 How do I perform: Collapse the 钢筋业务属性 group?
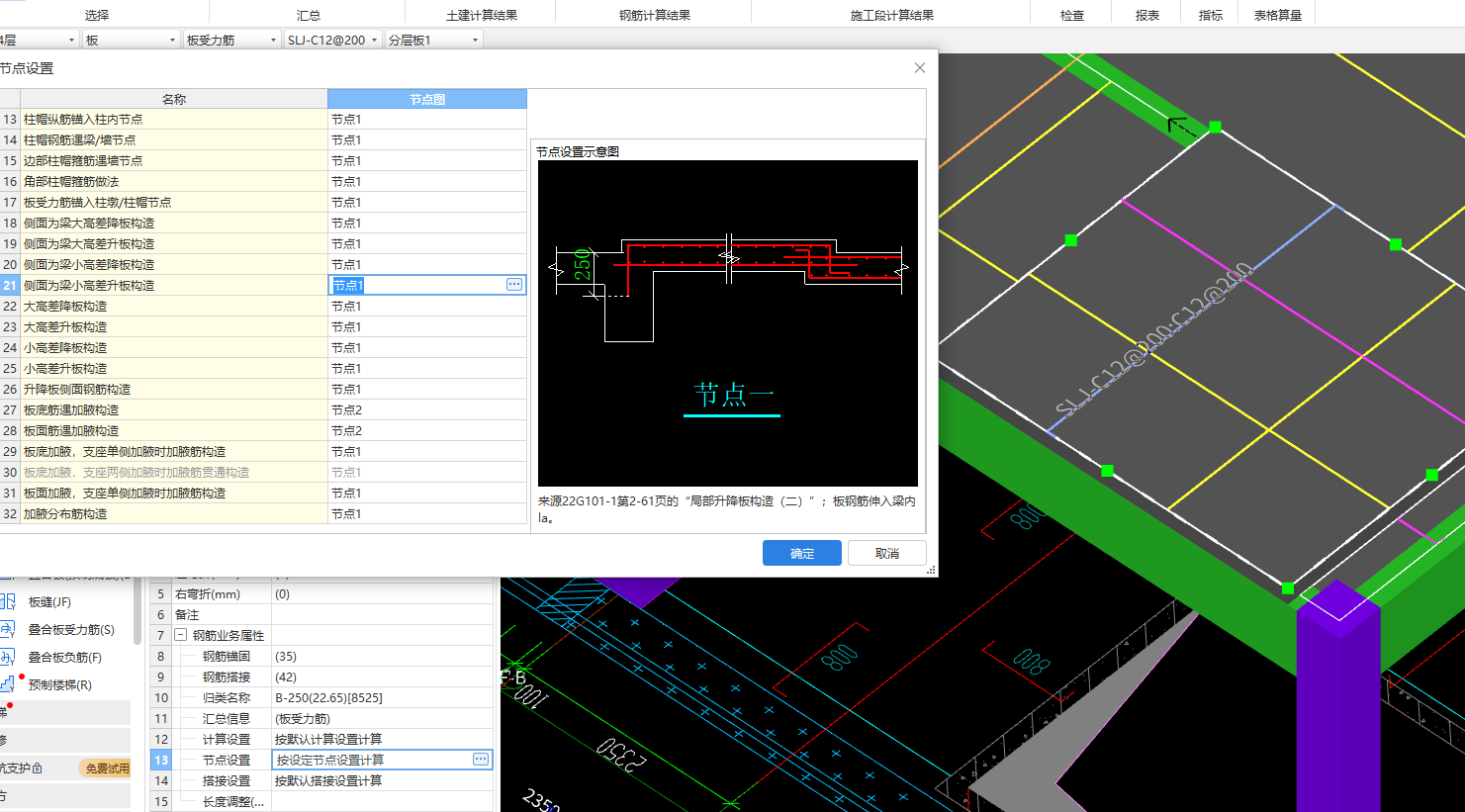pos(181,635)
